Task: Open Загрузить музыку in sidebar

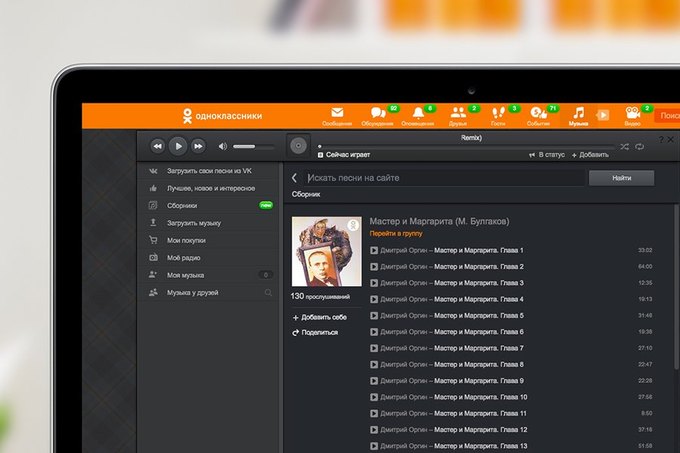Action: pos(209,223)
